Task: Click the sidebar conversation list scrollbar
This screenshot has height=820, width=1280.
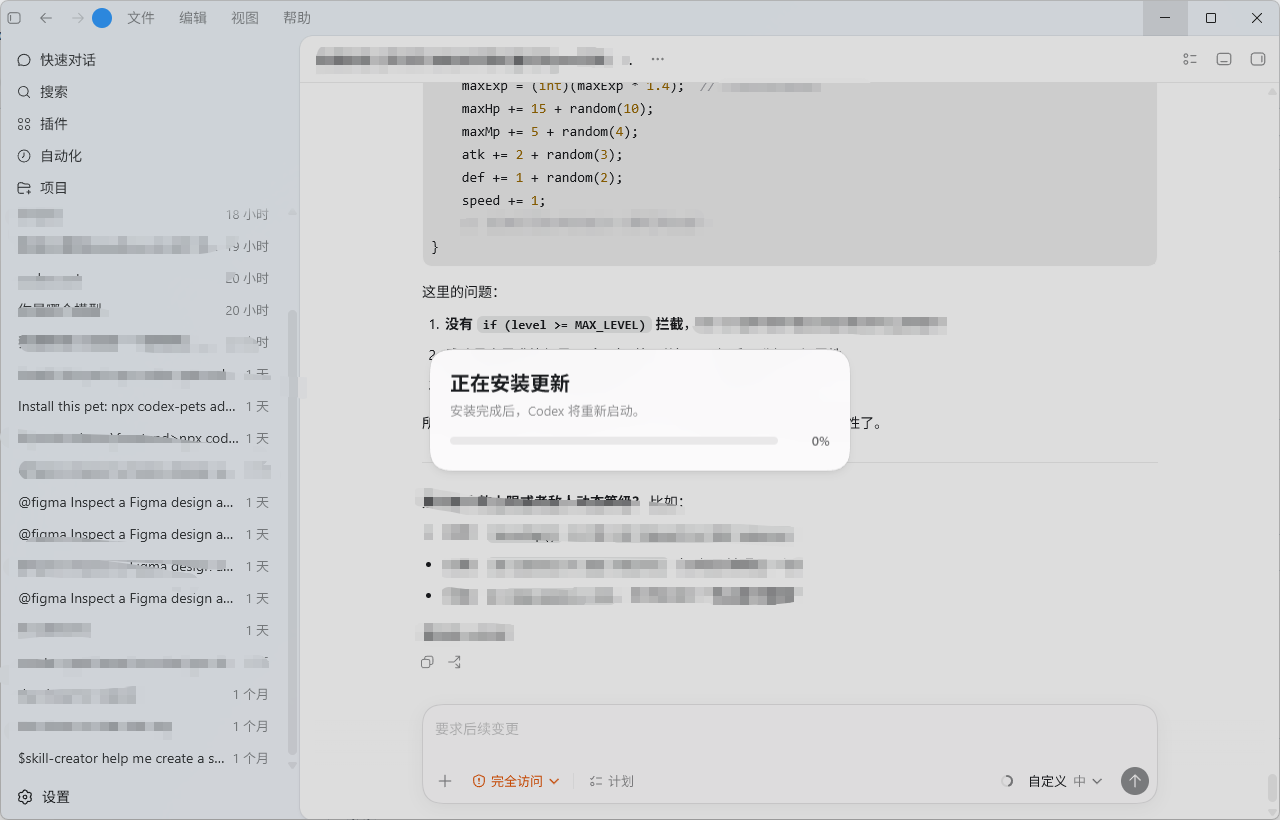Action: pos(293,530)
